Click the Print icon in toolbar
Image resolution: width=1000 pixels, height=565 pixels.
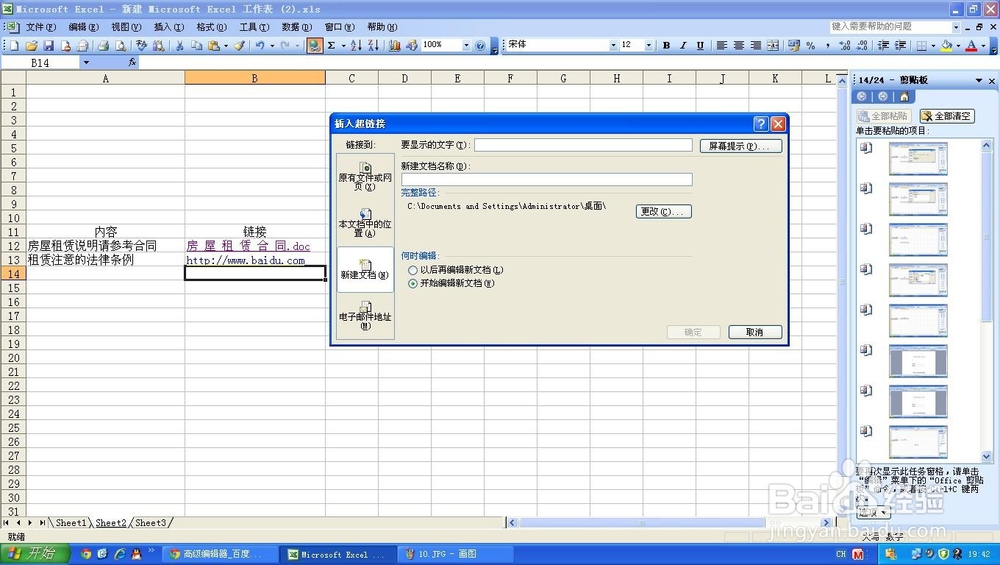tap(103, 45)
